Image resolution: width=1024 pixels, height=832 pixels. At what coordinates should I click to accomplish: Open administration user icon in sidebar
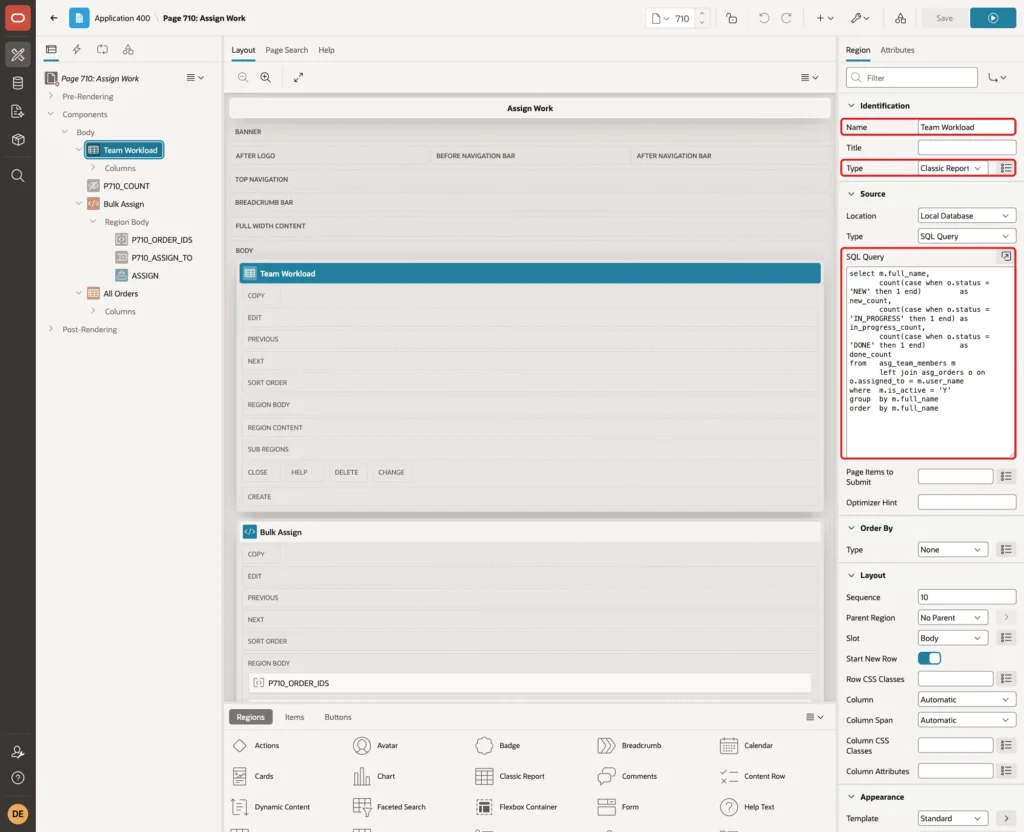pos(18,752)
